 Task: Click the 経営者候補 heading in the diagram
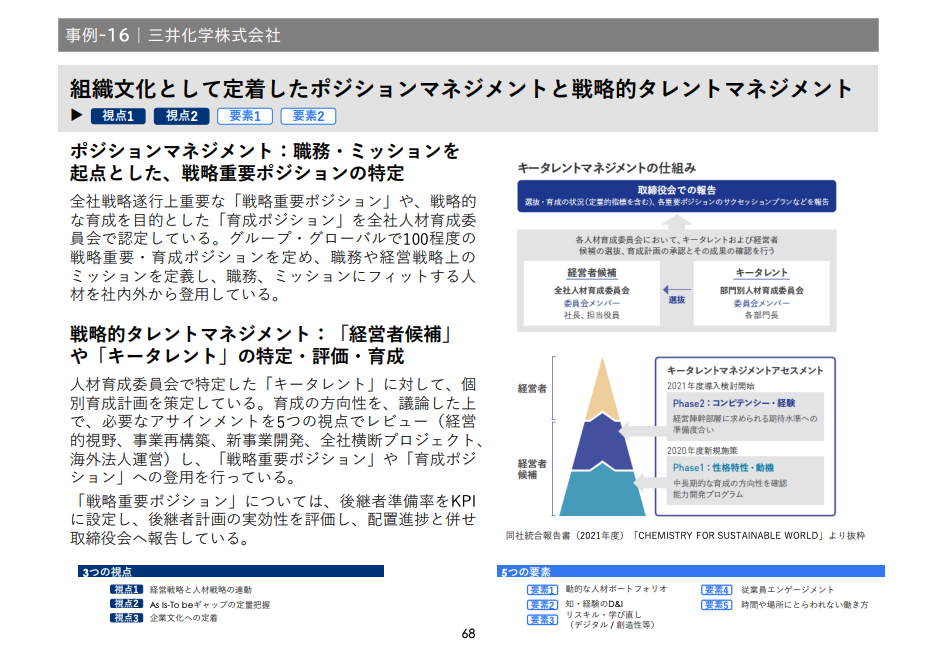pos(592,272)
